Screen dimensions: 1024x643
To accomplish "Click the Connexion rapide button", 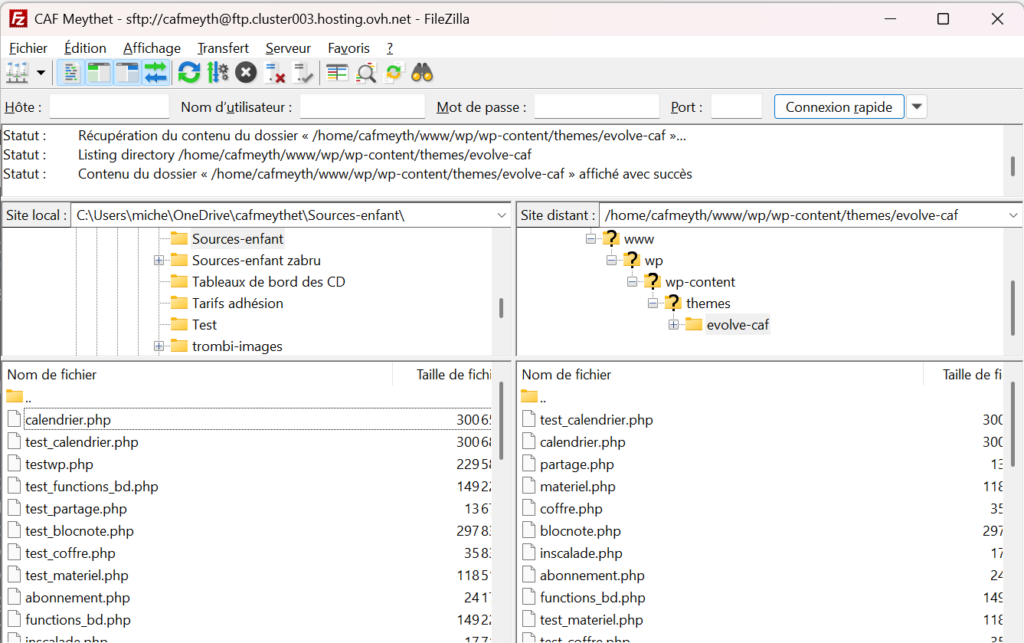I will tap(839, 107).
